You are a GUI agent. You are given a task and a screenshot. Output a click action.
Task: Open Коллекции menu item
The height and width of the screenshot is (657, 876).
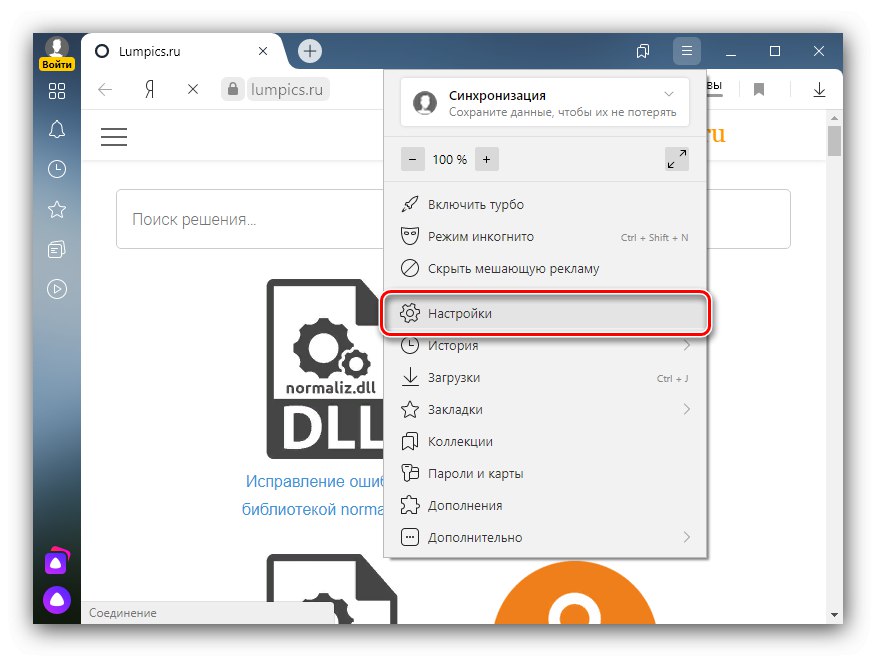coord(545,441)
